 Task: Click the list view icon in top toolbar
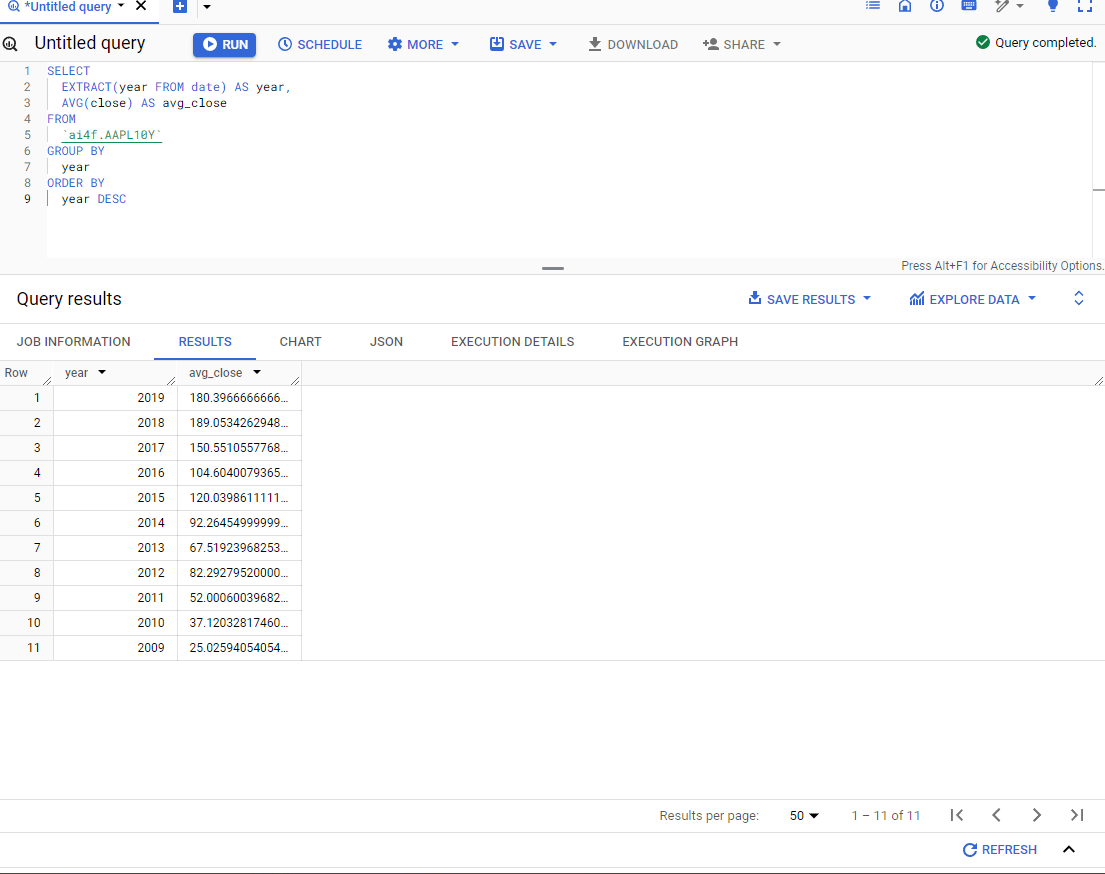872,6
